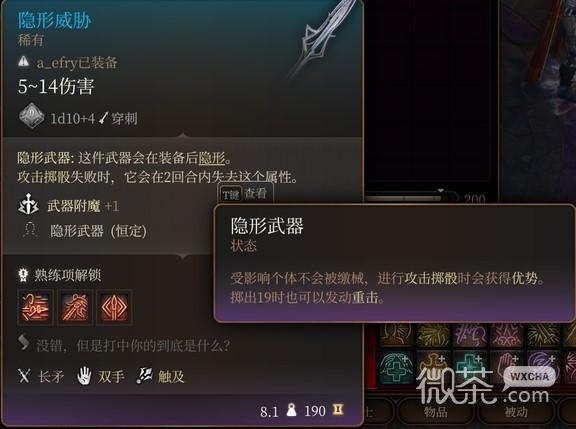Open the underlined 隐形 keyword link
Screen dimensions: 576x429
[x=212, y=158]
